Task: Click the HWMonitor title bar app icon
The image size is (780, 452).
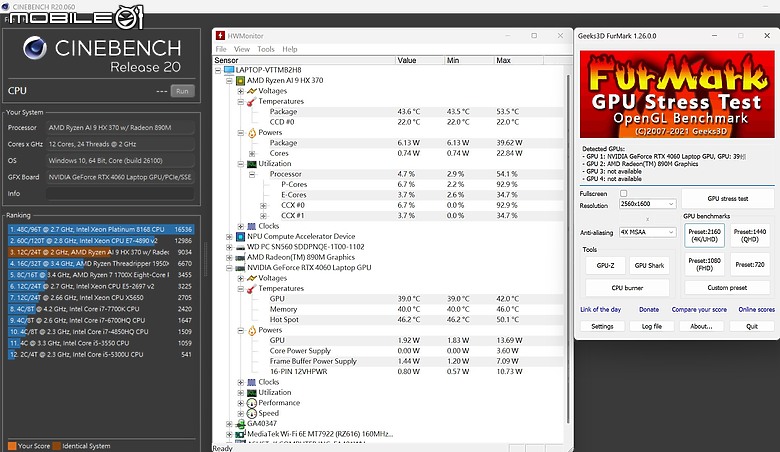Action: pyautogui.click(x=220, y=36)
